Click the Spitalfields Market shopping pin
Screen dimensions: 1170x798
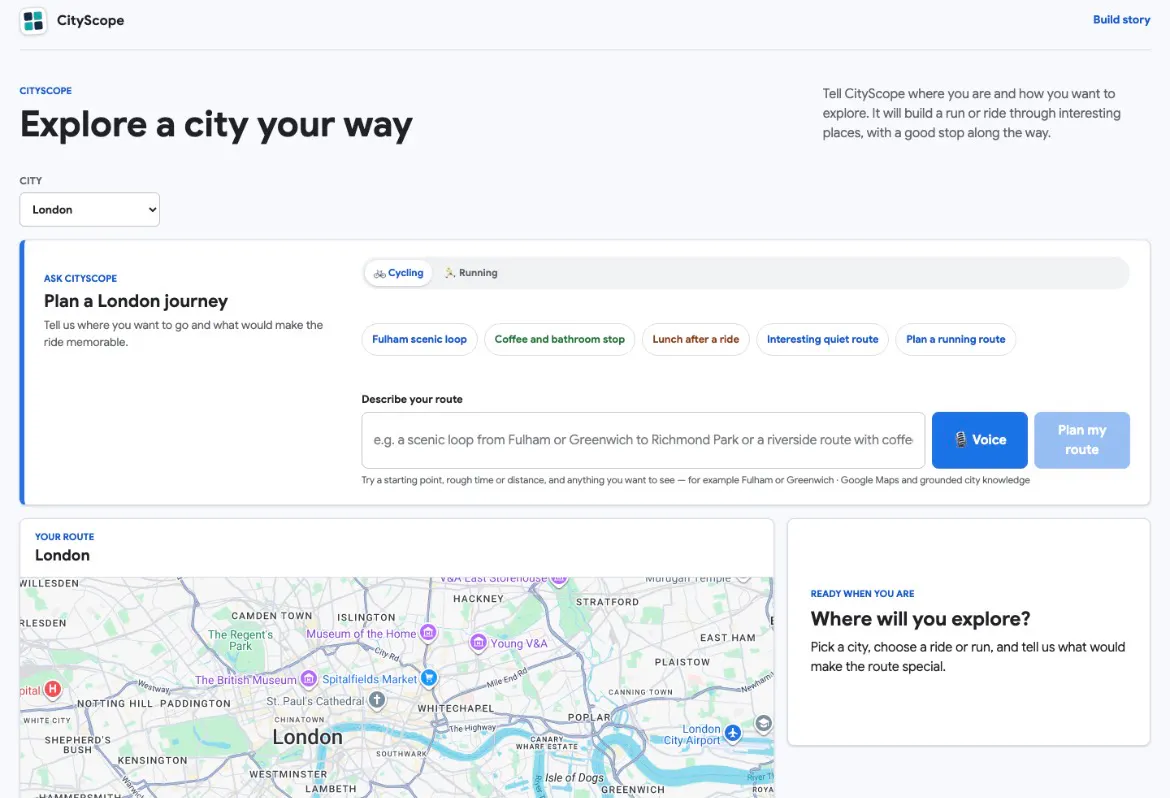[429, 678]
